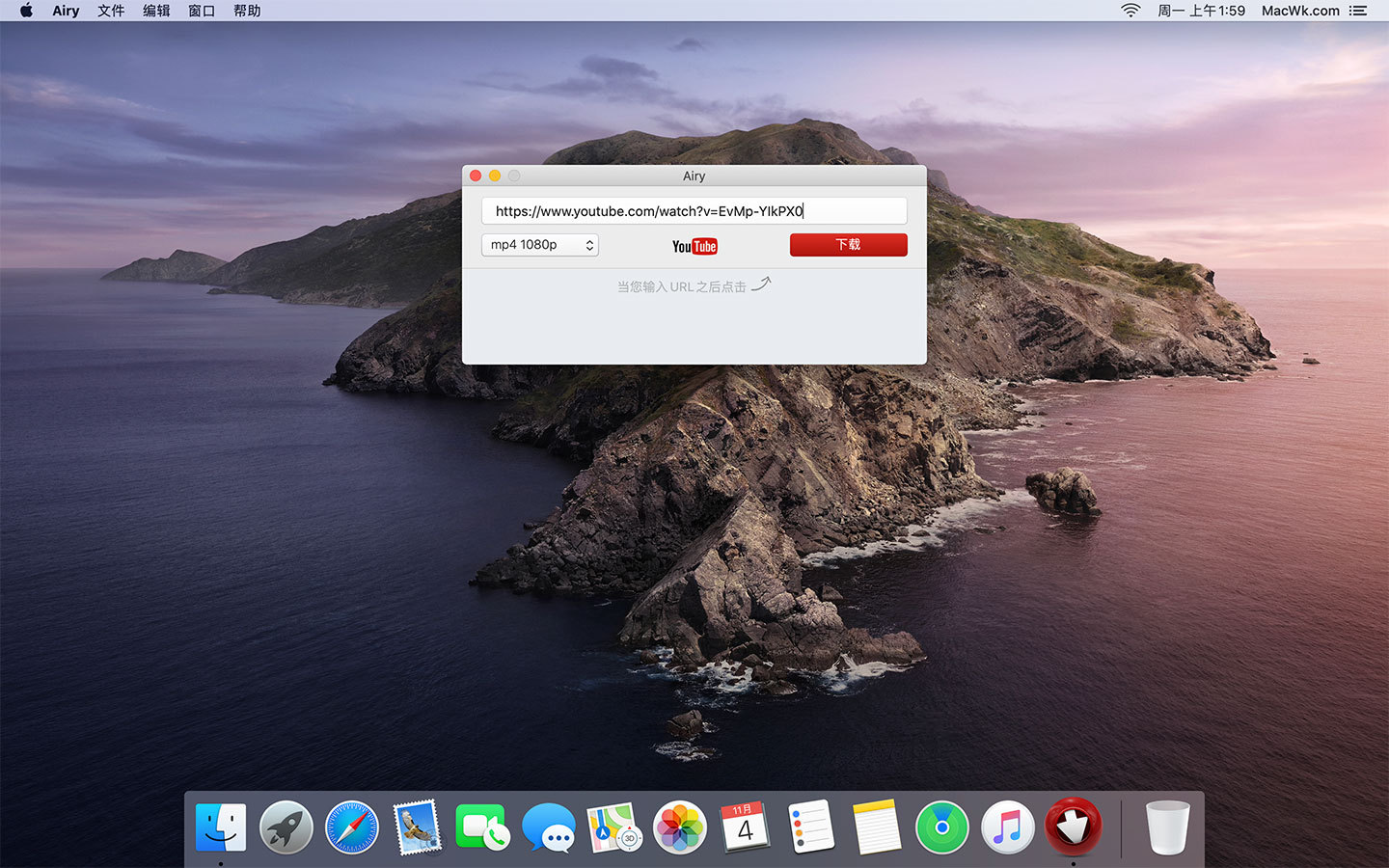Close the Airy window

click(x=476, y=176)
